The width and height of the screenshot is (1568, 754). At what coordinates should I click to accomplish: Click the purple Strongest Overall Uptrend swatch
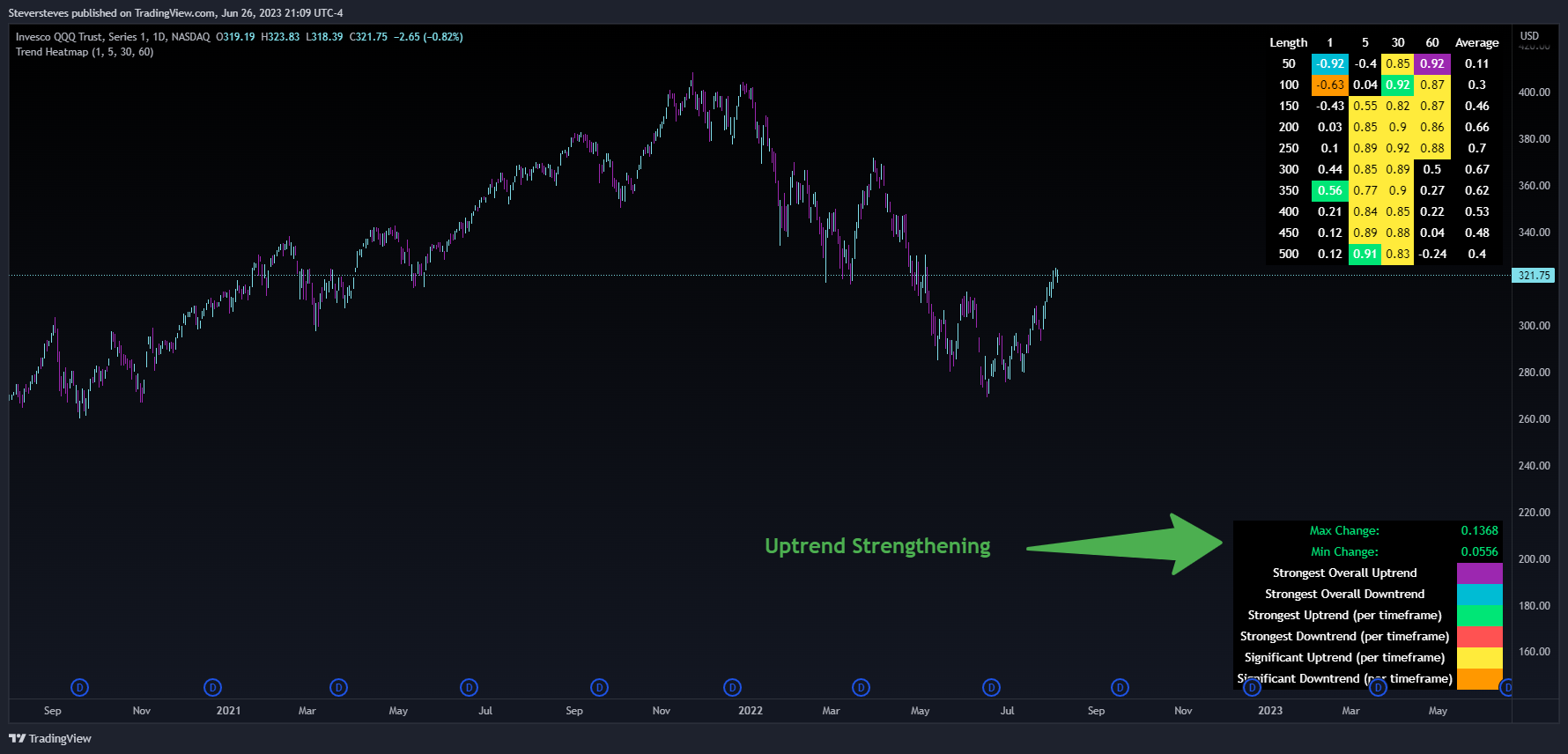click(x=1479, y=573)
